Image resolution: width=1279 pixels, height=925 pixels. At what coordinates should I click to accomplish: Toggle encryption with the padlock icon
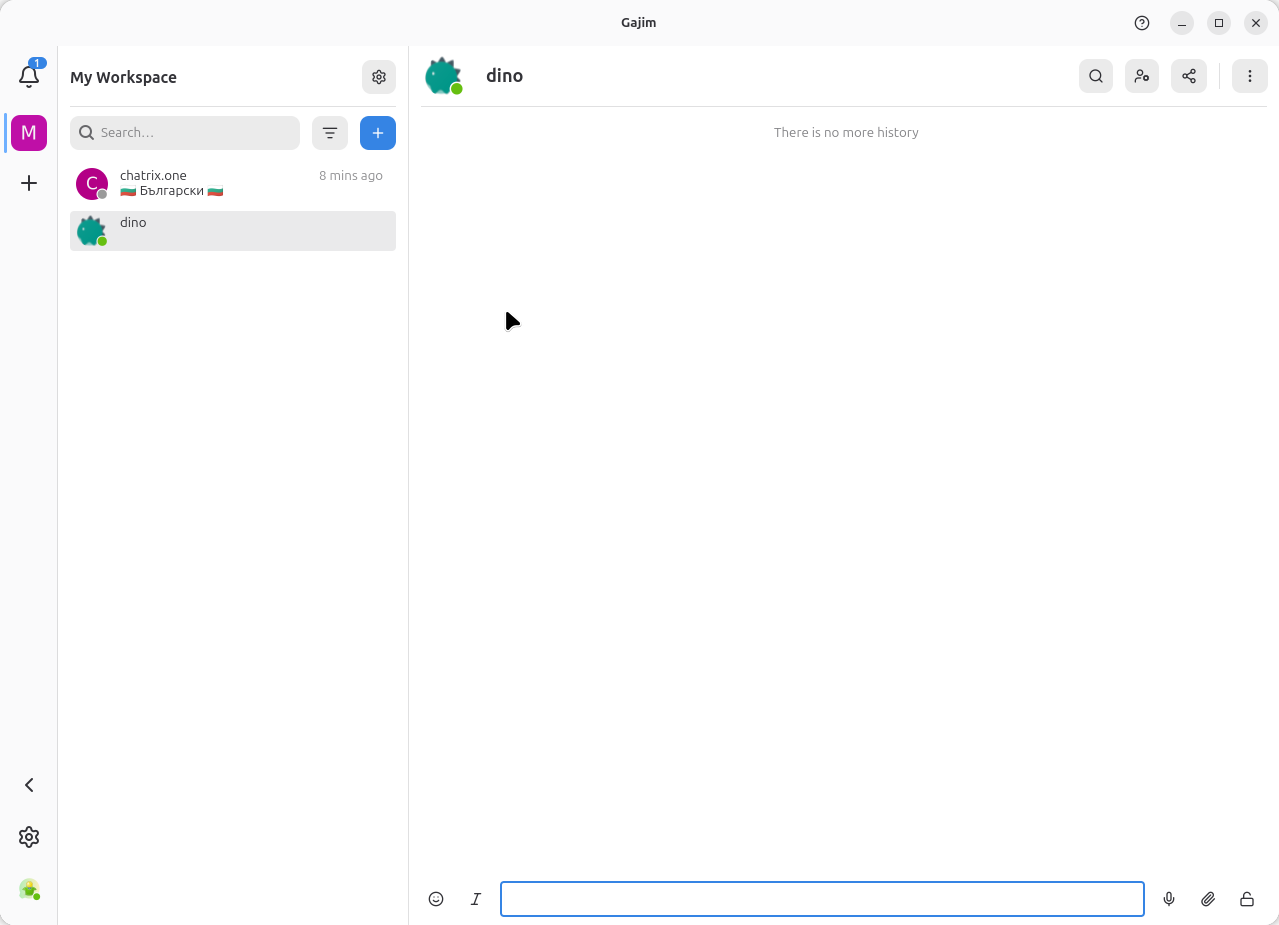click(1247, 899)
